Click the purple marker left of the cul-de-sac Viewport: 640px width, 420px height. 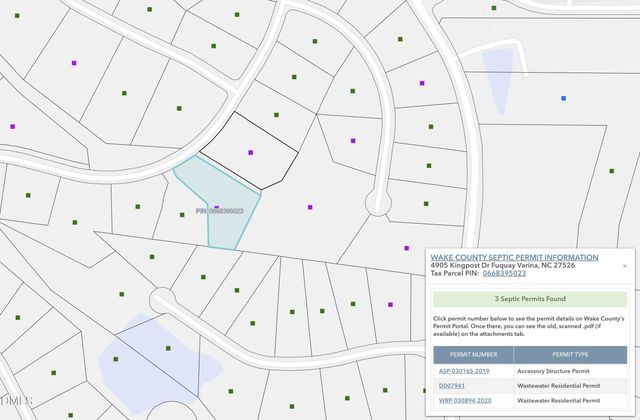(x=310, y=208)
